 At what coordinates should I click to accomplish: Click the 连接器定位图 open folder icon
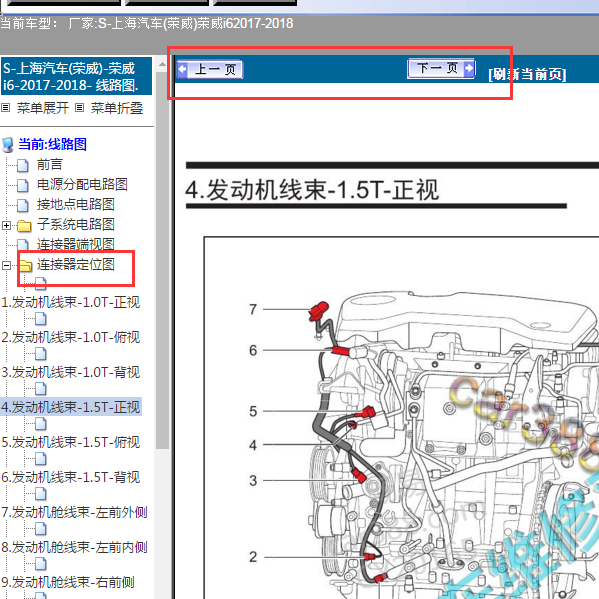coord(25,265)
